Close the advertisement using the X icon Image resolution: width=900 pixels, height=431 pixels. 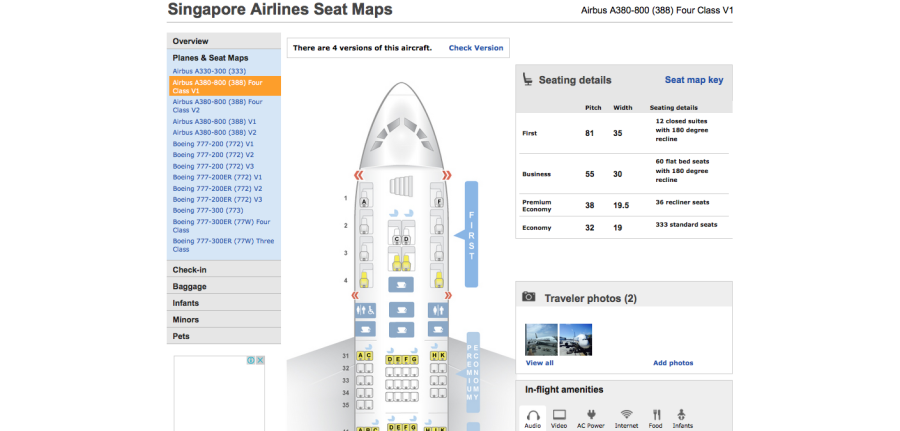pyautogui.click(x=260, y=360)
